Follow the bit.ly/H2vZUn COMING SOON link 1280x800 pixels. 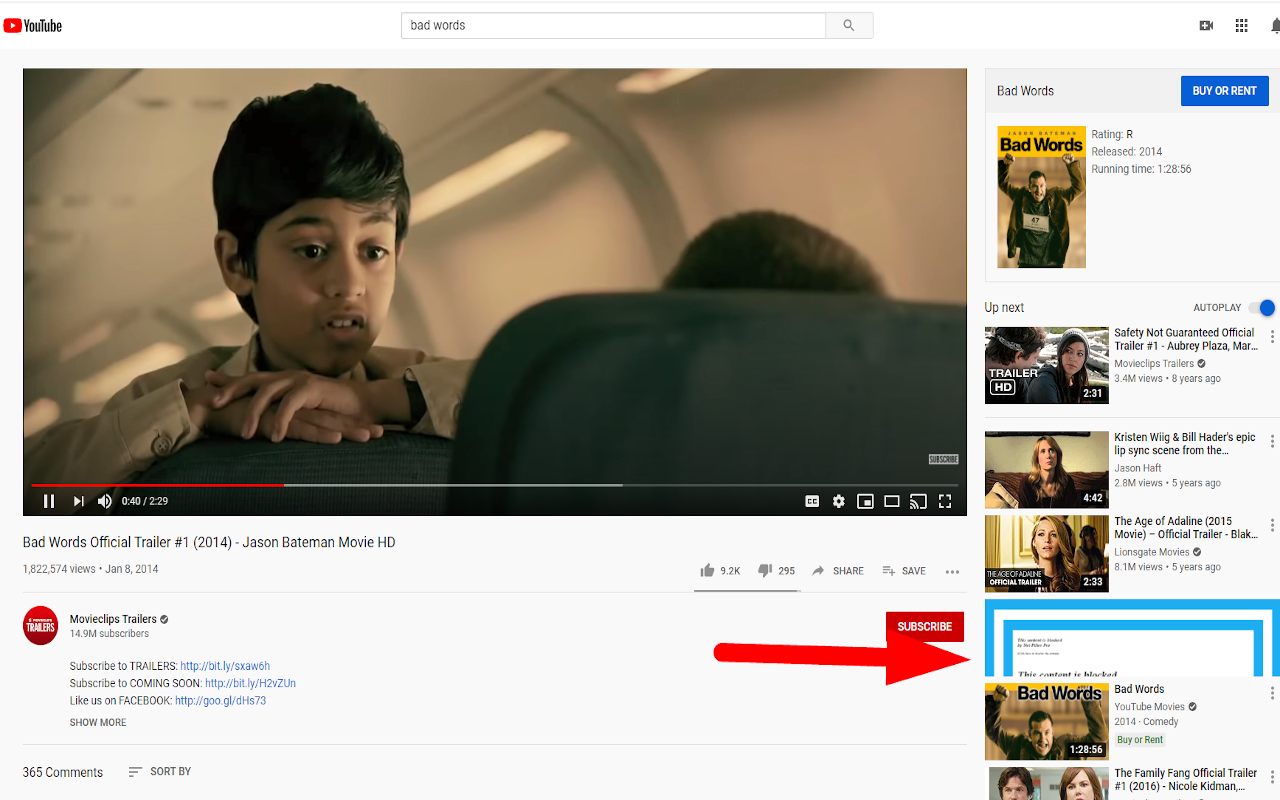(x=250, y=683)
